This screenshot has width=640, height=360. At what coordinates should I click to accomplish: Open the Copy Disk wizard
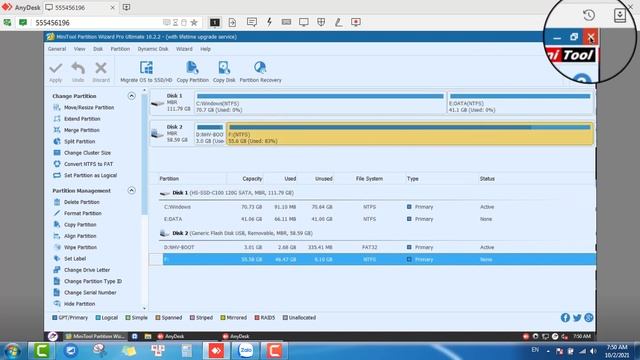[224, 72]
